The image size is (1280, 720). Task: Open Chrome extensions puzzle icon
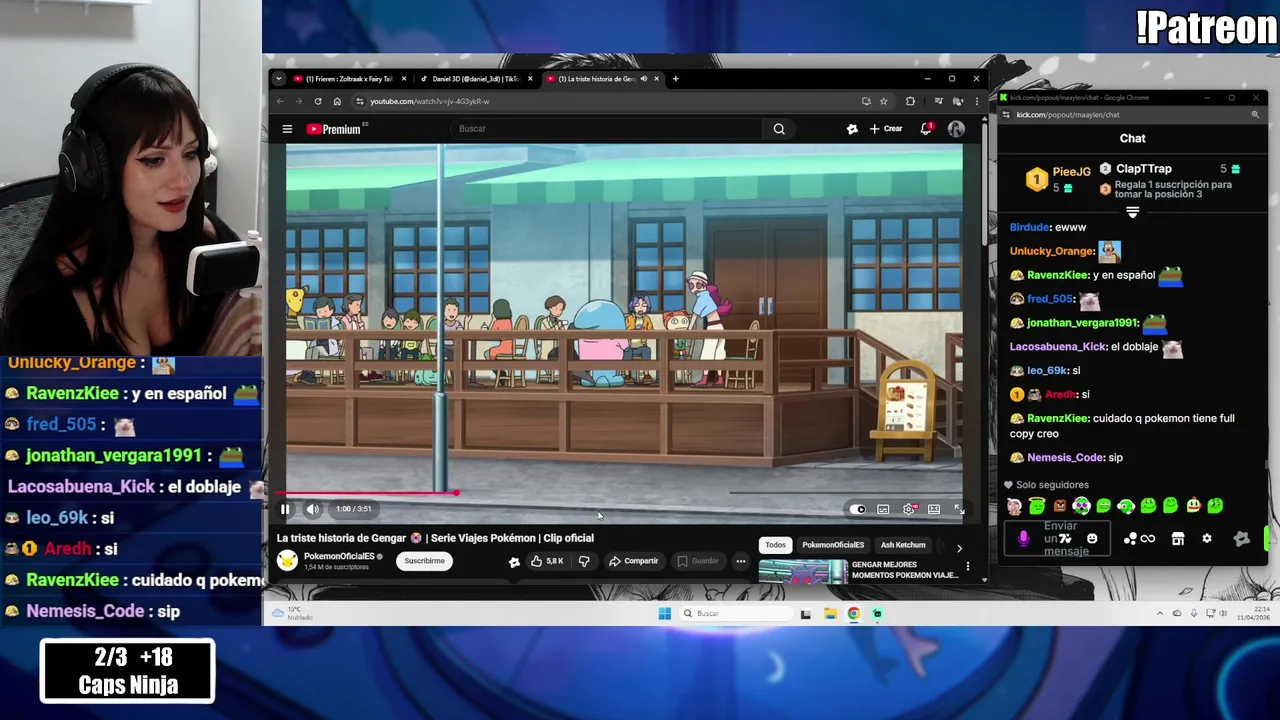coord(910,101)
